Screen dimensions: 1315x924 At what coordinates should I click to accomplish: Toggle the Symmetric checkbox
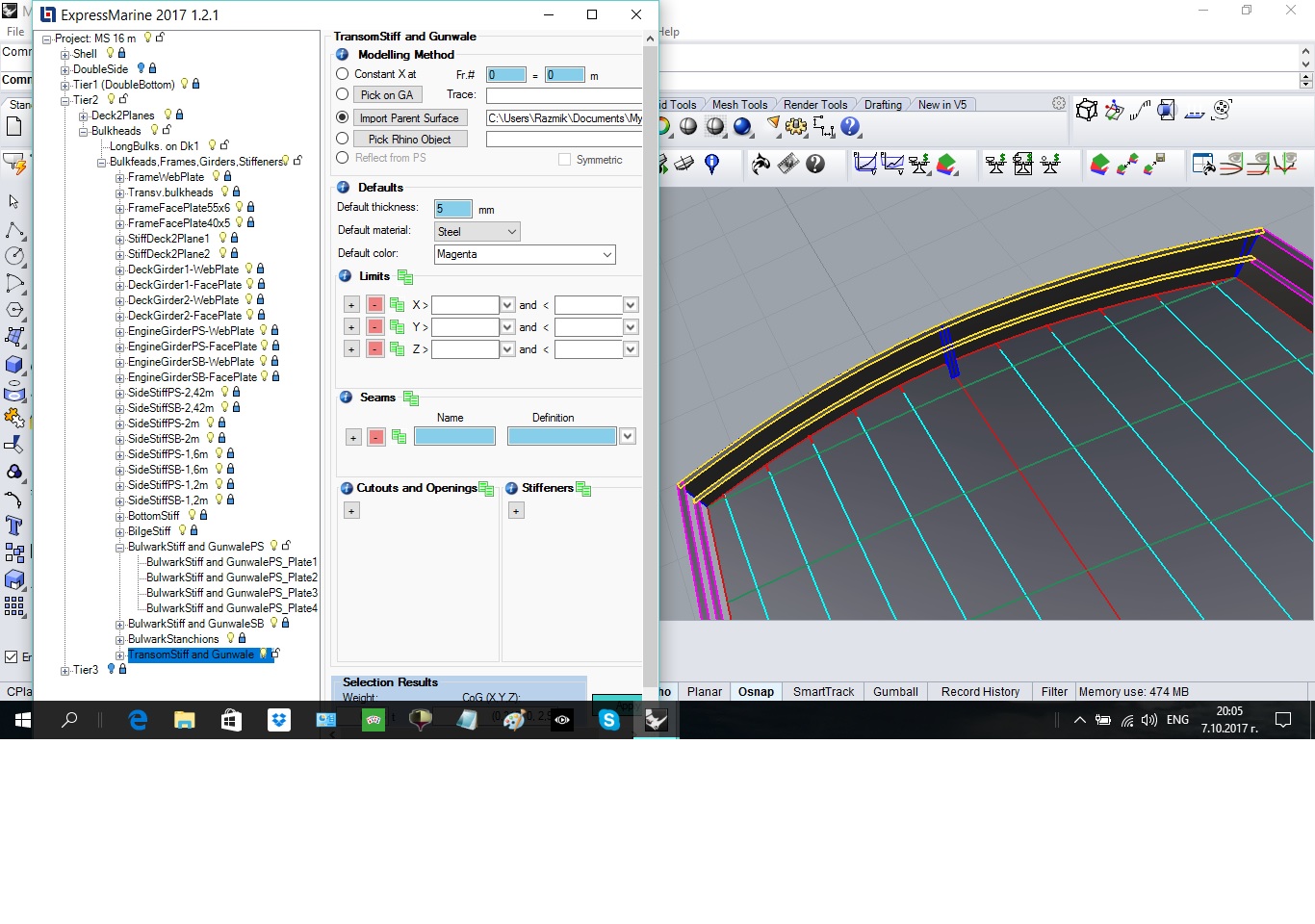click(564, 160)
